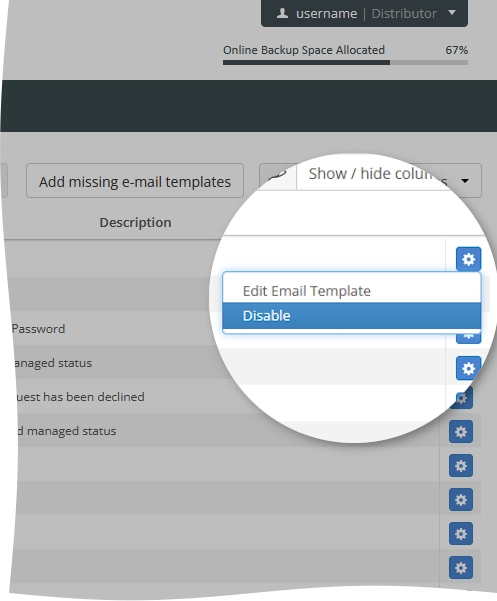The width and height of the screenshot is (497, 601).
Task: Click Add missing e-mail templates button
Action: tap(135, 181)
